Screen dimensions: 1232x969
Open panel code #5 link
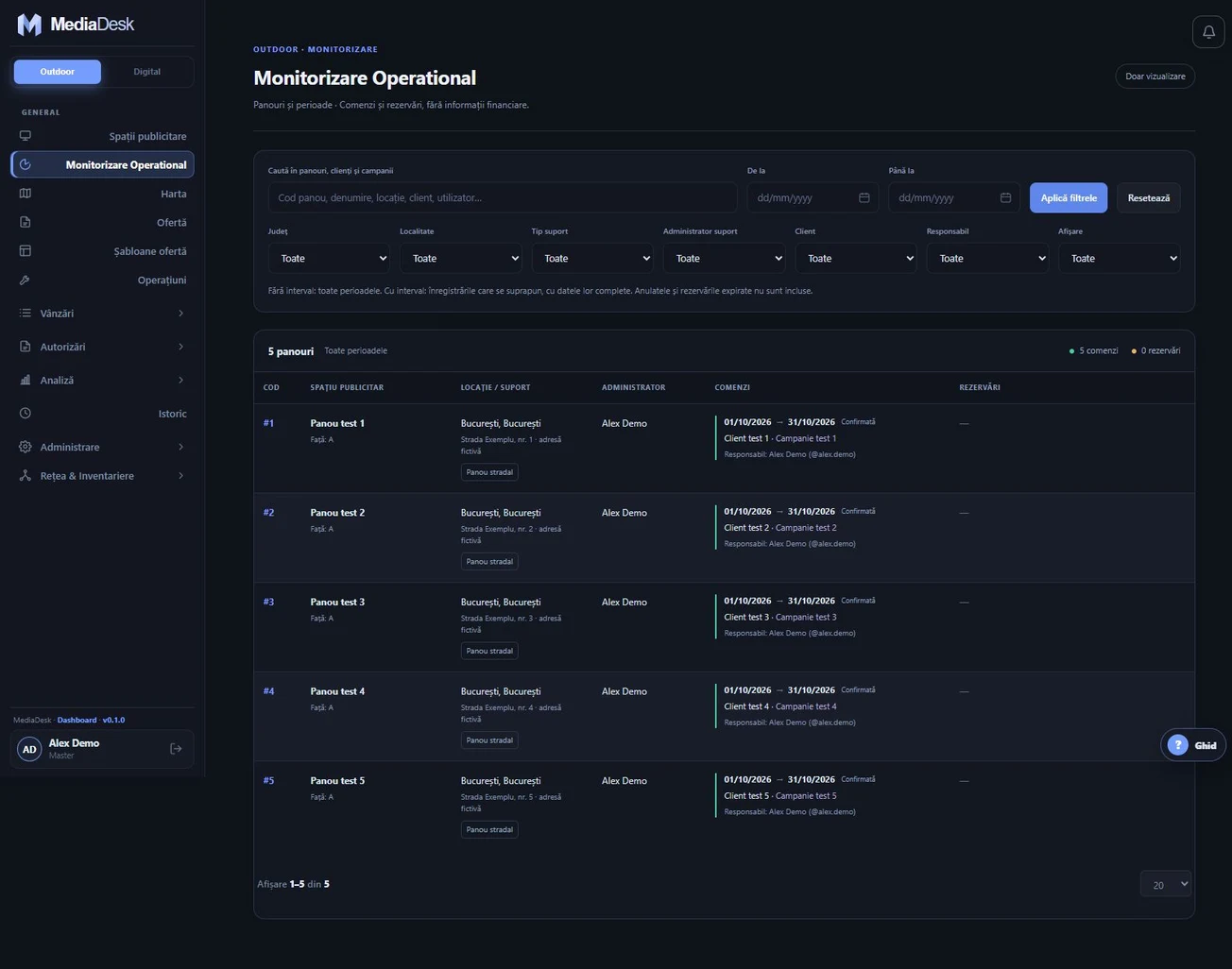click(268, 780)
